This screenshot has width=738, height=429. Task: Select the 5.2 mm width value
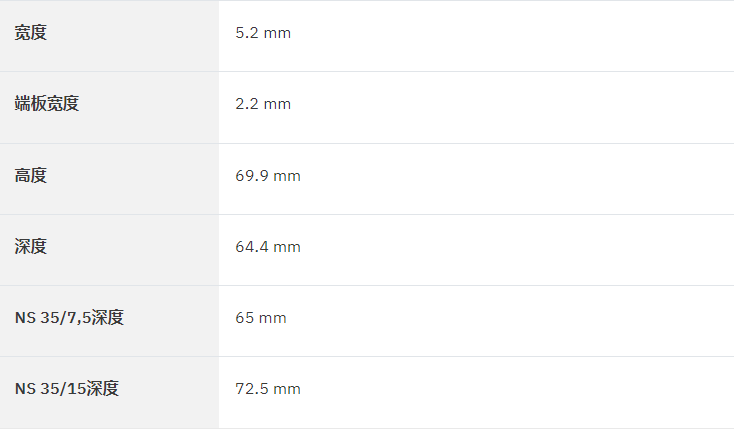click(x=263, y=33)
